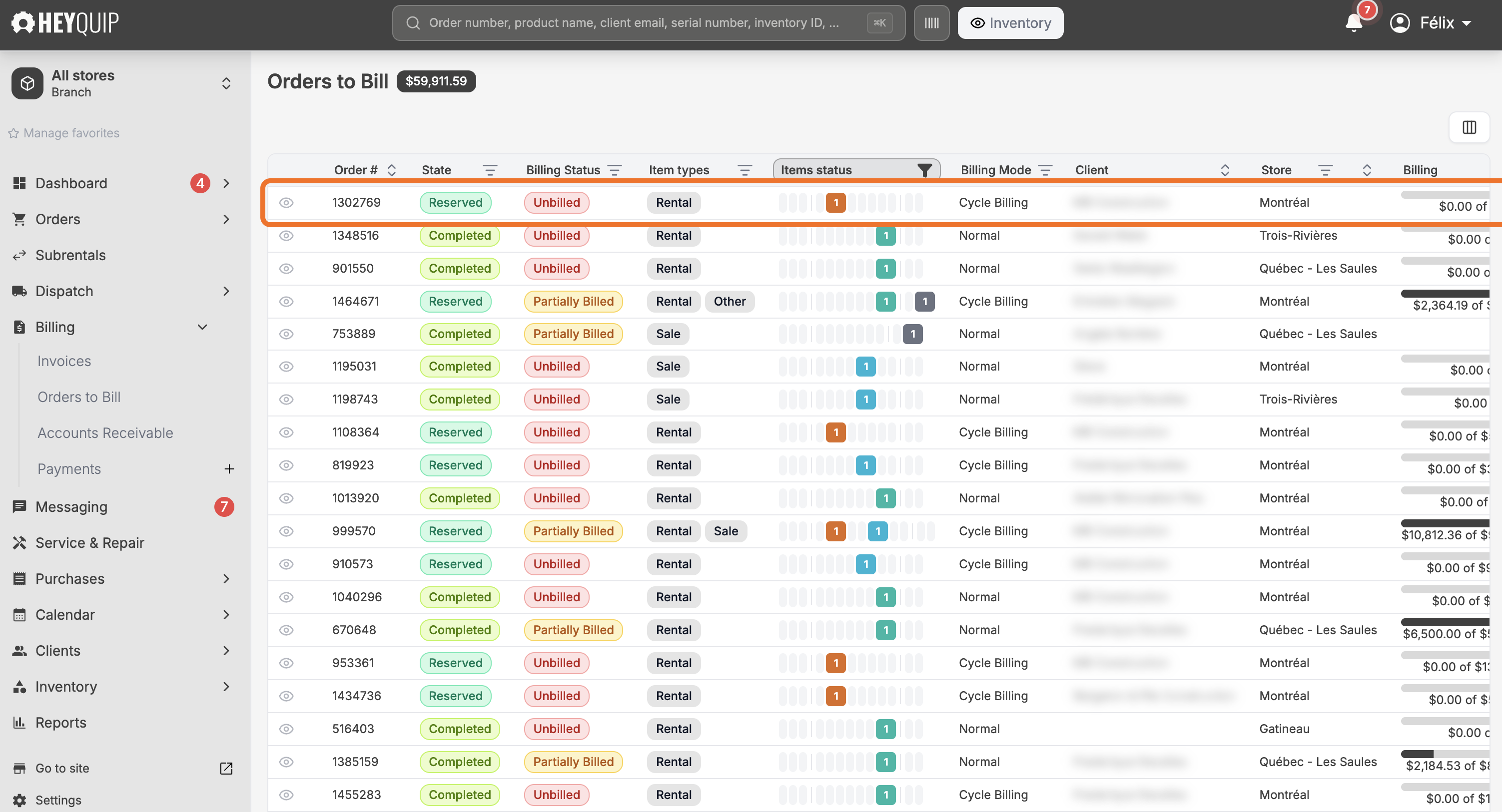Viewport: 1502px width, 812px height.
Task: Open the column layout chooser icon
Action: [x=1469, y=127]
